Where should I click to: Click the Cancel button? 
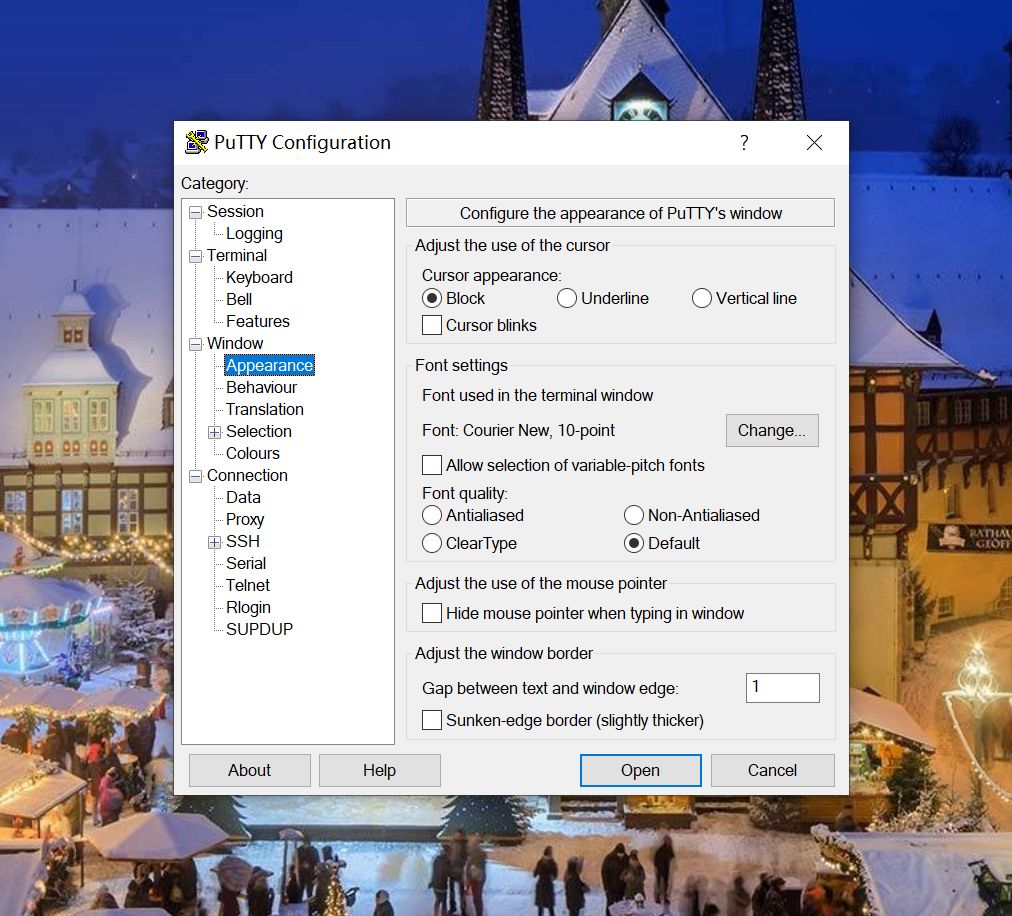coord(773,770)
